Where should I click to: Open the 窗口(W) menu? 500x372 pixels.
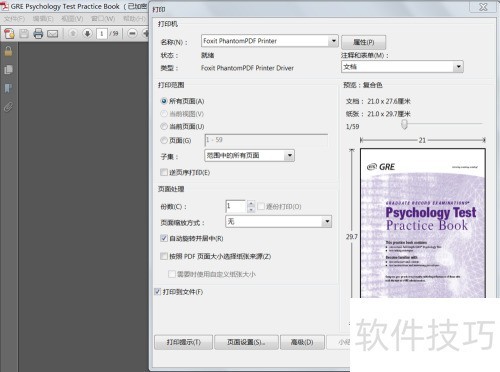(x=103, y=18)
